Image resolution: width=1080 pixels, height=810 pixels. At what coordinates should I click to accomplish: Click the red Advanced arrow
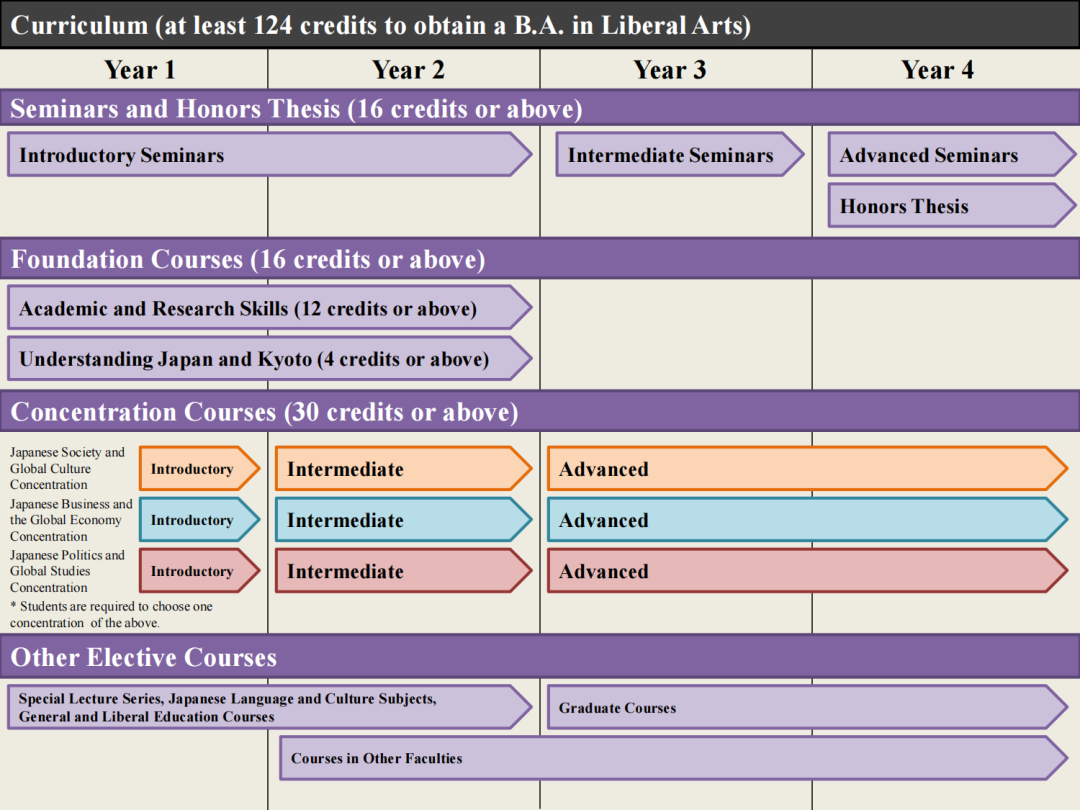click(x=806, y=571)
